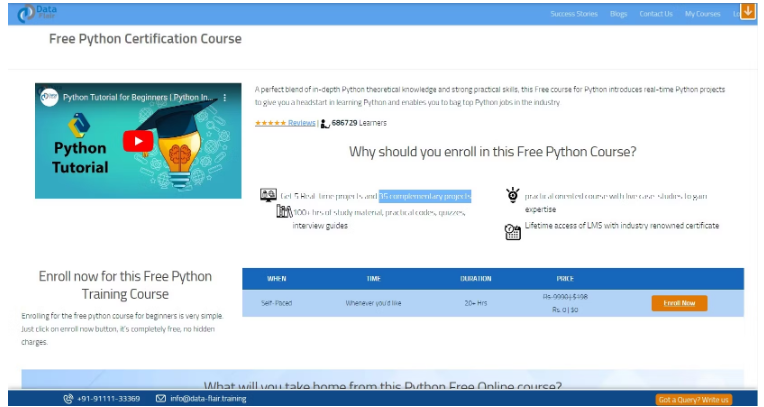Screen dimensions: 764x407
Task: Click the +91-91111-33369 phone number
Action: (x=108, y=399)
